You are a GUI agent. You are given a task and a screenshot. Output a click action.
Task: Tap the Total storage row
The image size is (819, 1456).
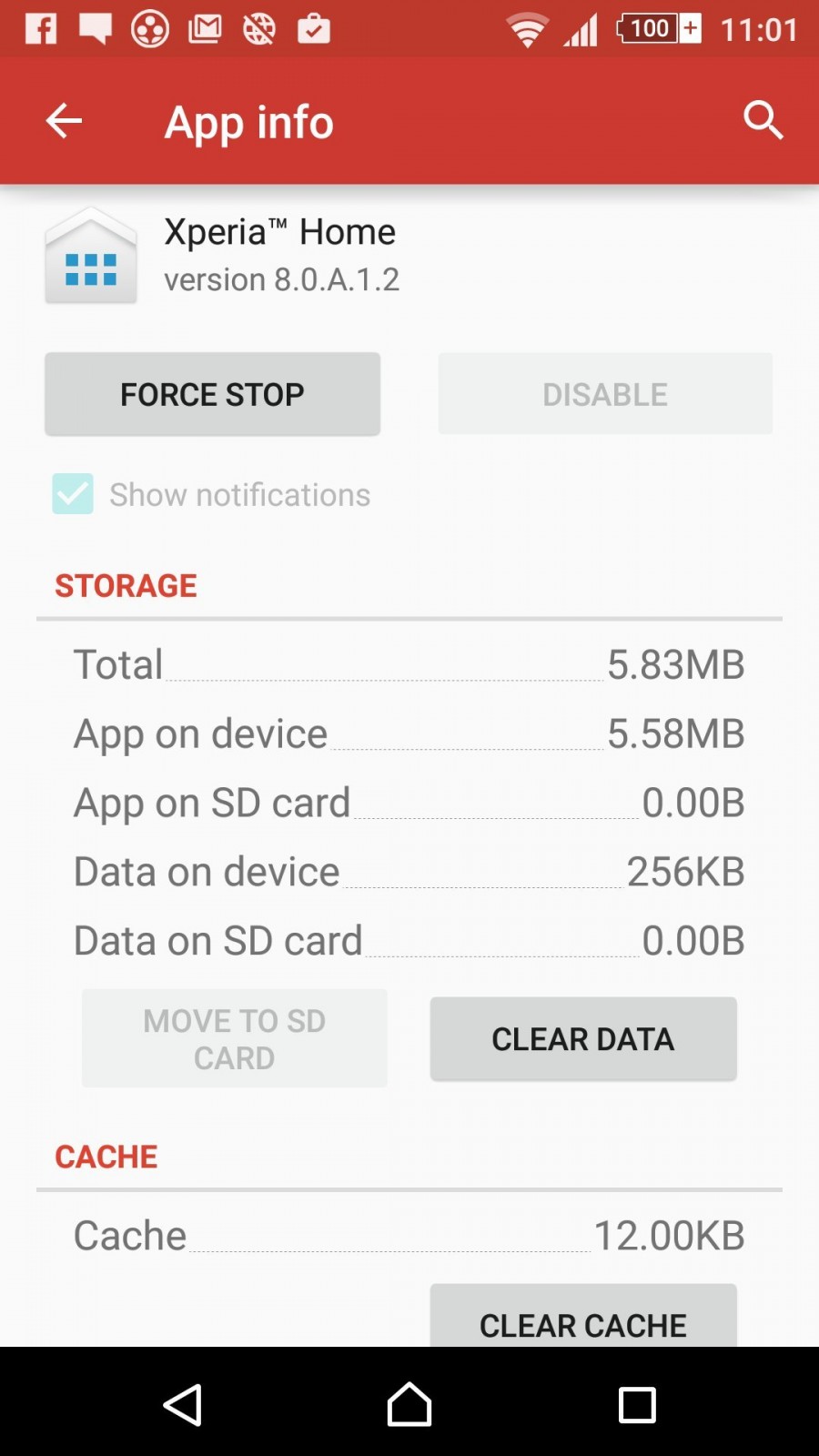(x=409, y=663)
